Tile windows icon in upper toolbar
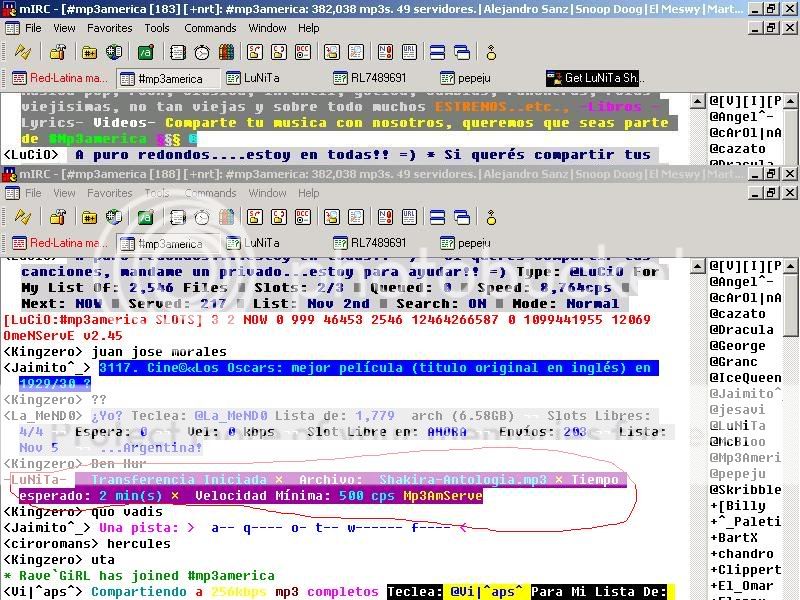The image size is (800, 600). click(437, 52)
